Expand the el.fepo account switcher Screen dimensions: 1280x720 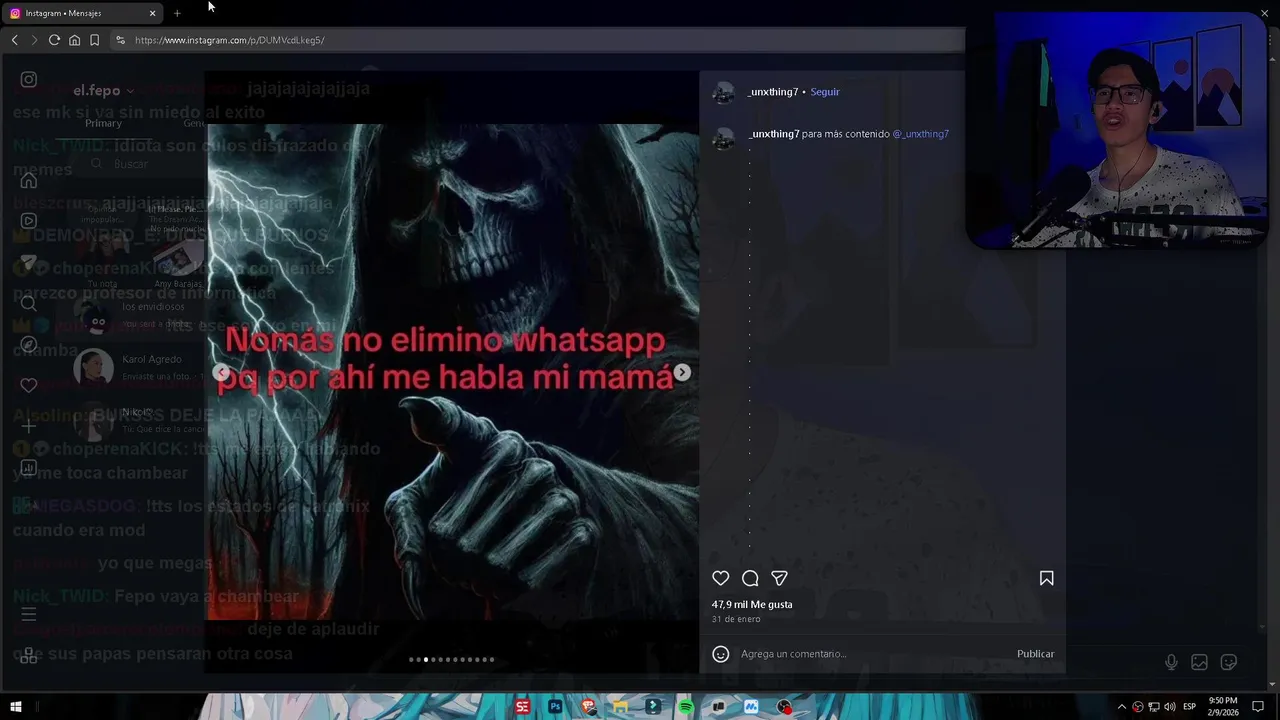pyautogui.click(x=103, y=91)
